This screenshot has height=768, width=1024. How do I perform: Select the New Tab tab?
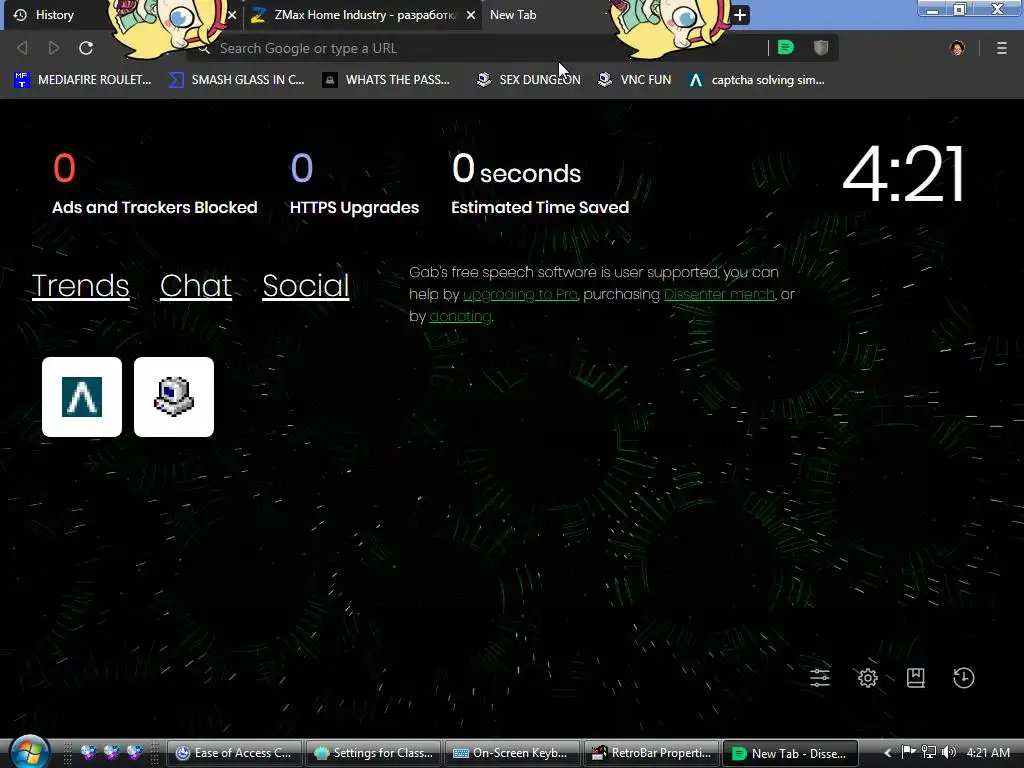(513, 15)
